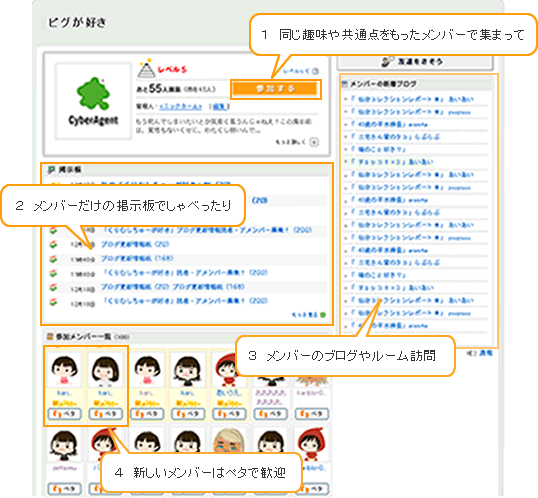This screenshot has width=538, height=498.
Task: Click the 友達をさそう invite friends button
Action: [415, 62]
